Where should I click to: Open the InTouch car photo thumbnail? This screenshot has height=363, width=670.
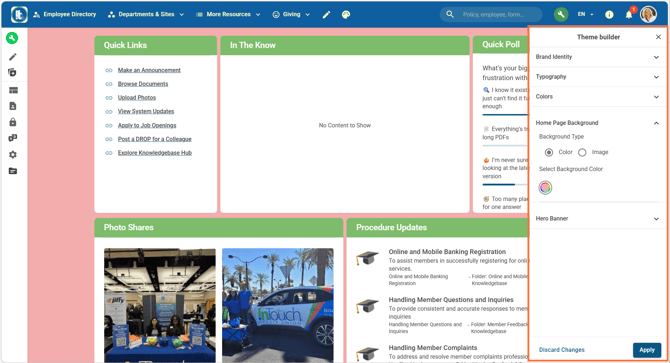click(x=278, y=305)
